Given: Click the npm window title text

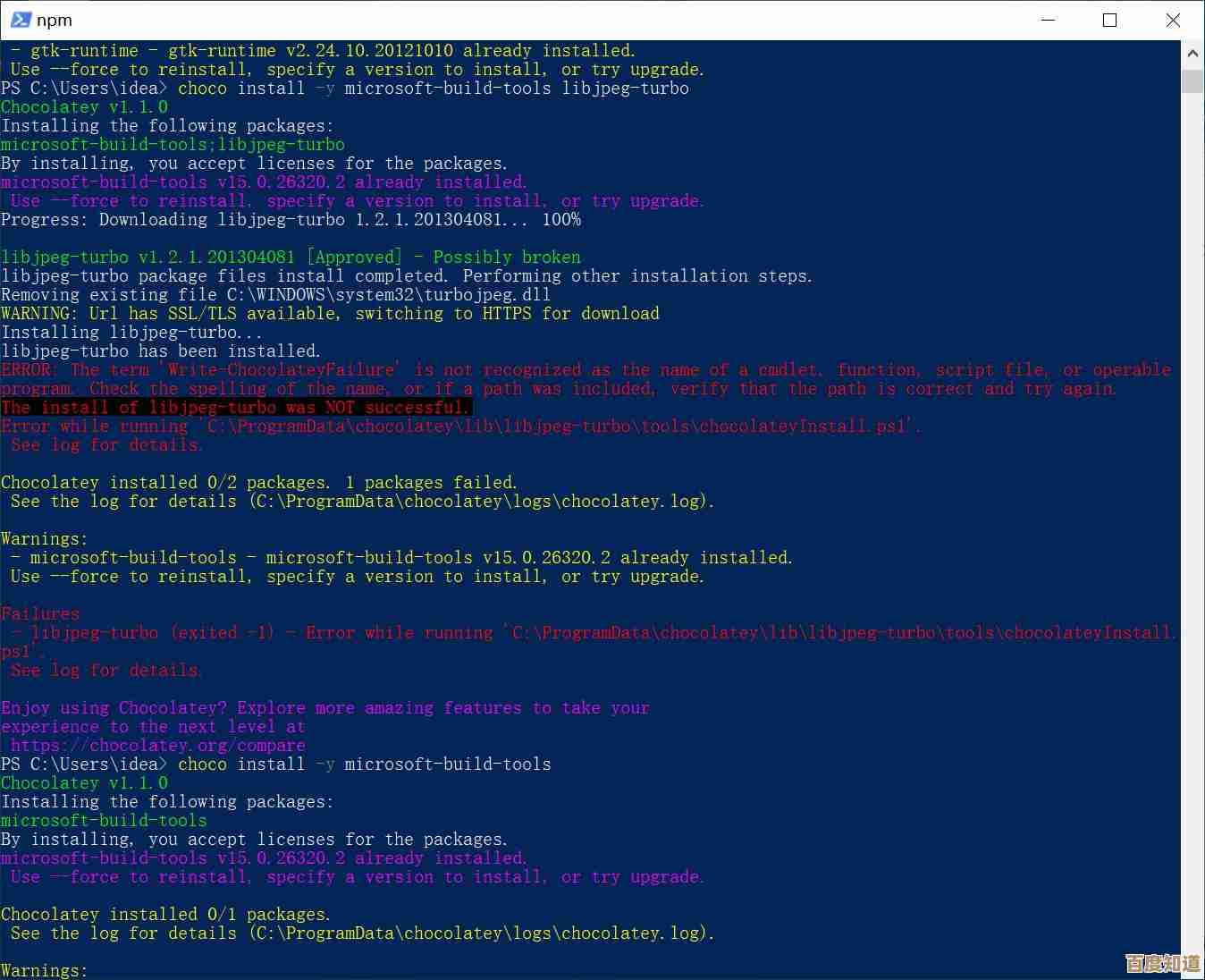Looking at the screenshot, I should click(x=55, y=20).
